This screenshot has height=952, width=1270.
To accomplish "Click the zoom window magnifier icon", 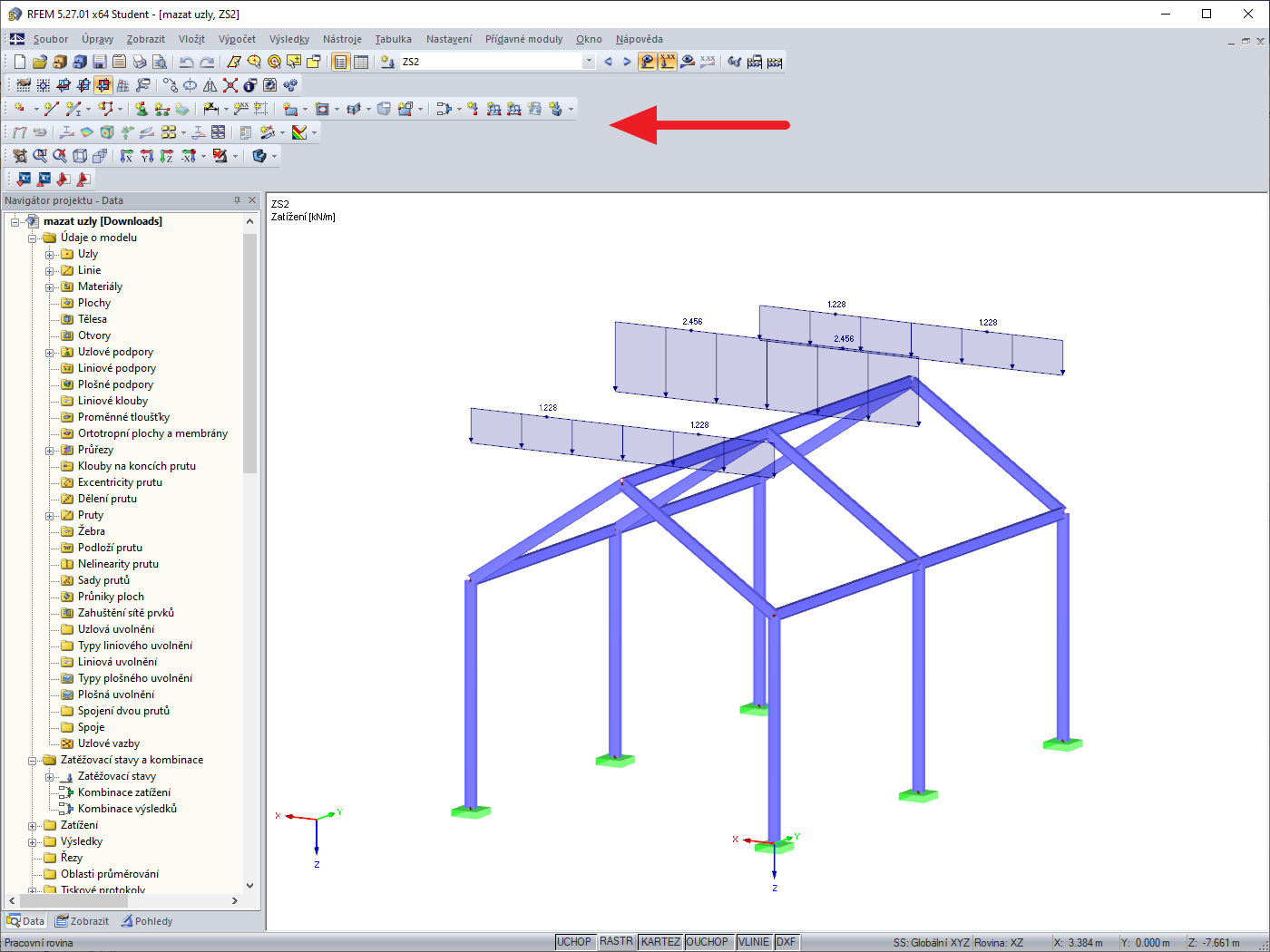I will 40,156.
